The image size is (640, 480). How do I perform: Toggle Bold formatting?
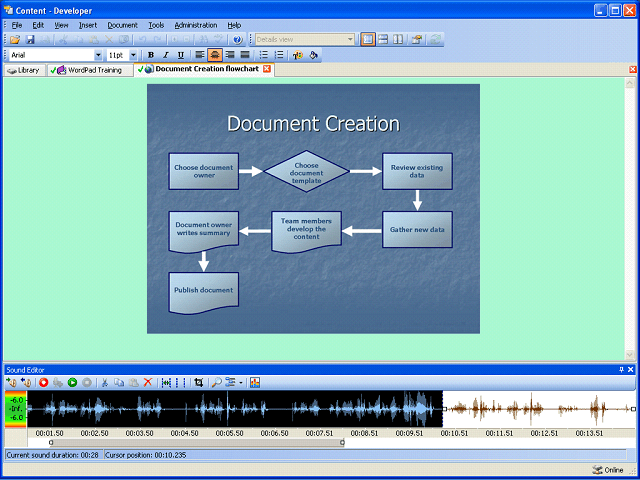[151, 55]
